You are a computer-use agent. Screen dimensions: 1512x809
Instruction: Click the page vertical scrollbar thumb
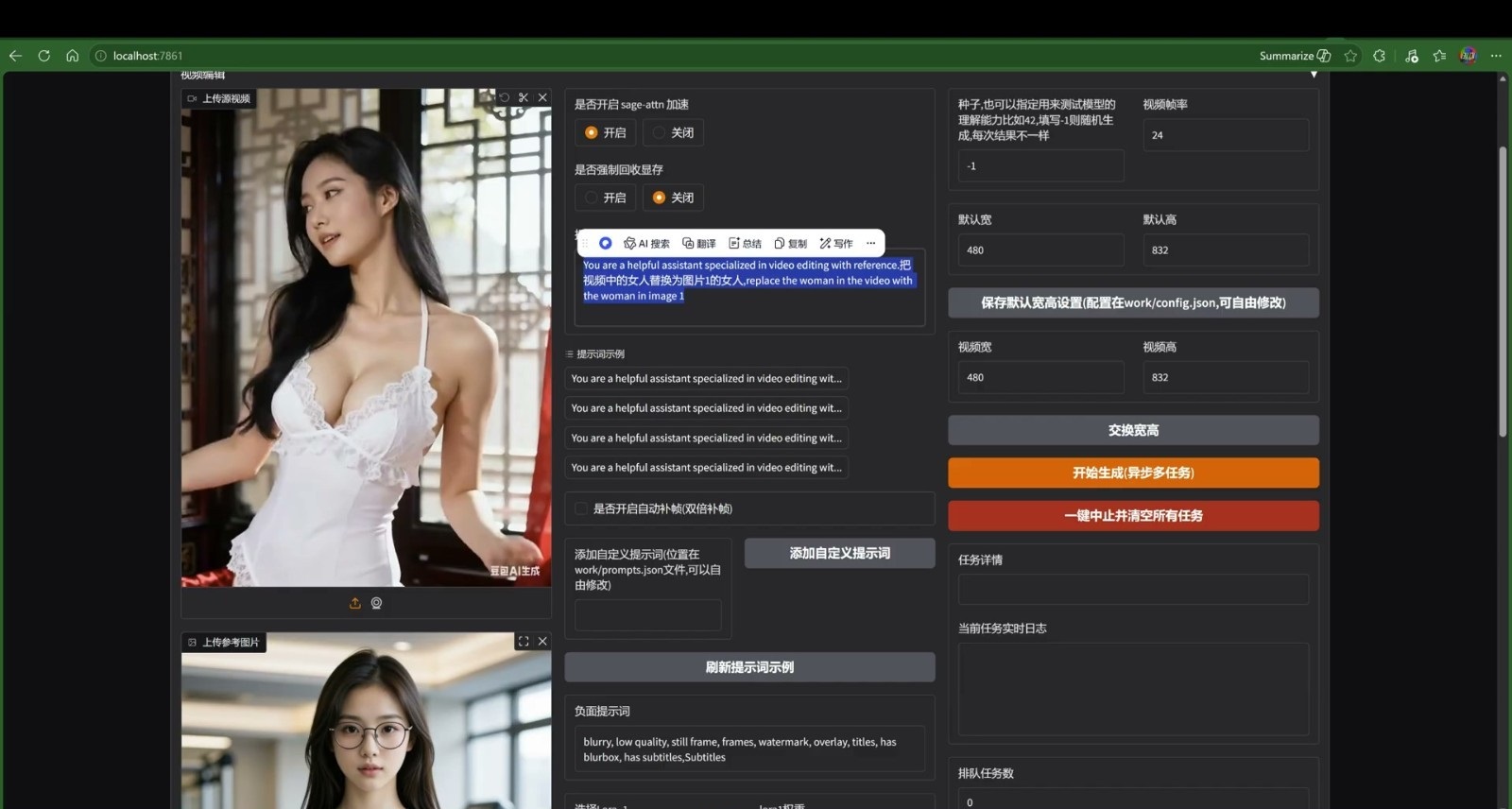1503,292
